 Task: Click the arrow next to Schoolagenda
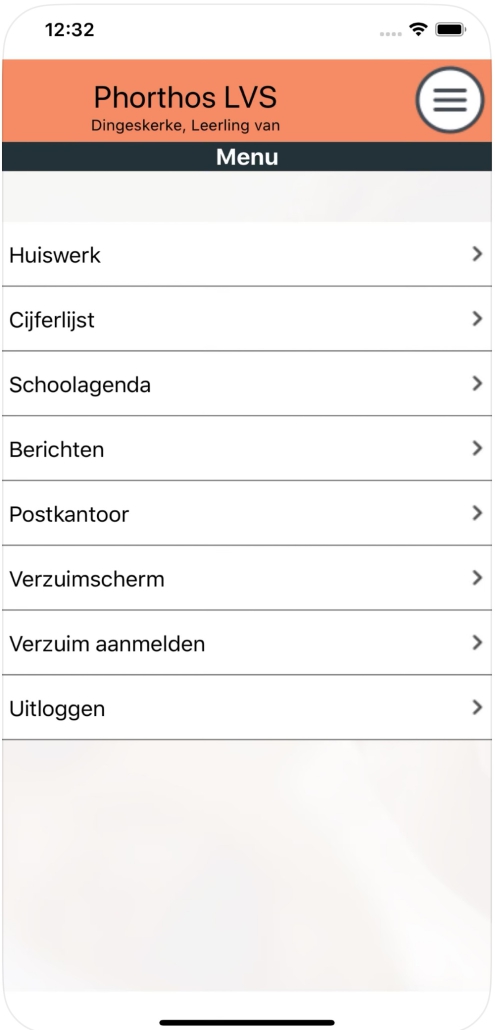(x=477, y=384)
